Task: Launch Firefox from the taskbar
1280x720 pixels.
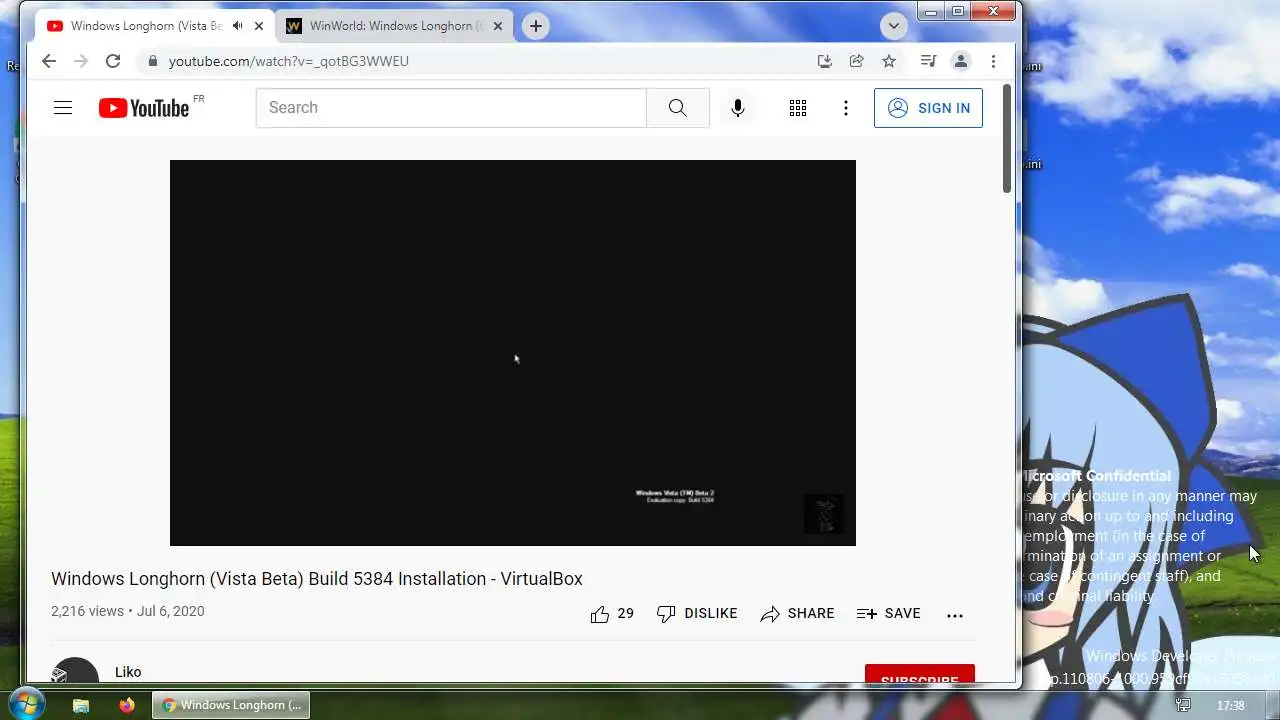Action: click(126, 705)
